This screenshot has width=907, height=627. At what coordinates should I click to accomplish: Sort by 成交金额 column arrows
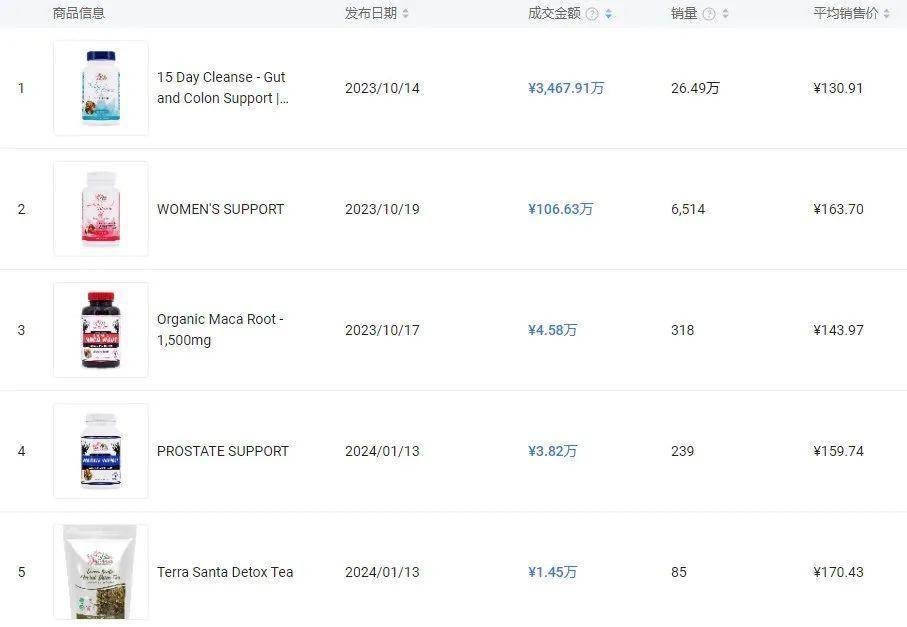coord(609,14)
